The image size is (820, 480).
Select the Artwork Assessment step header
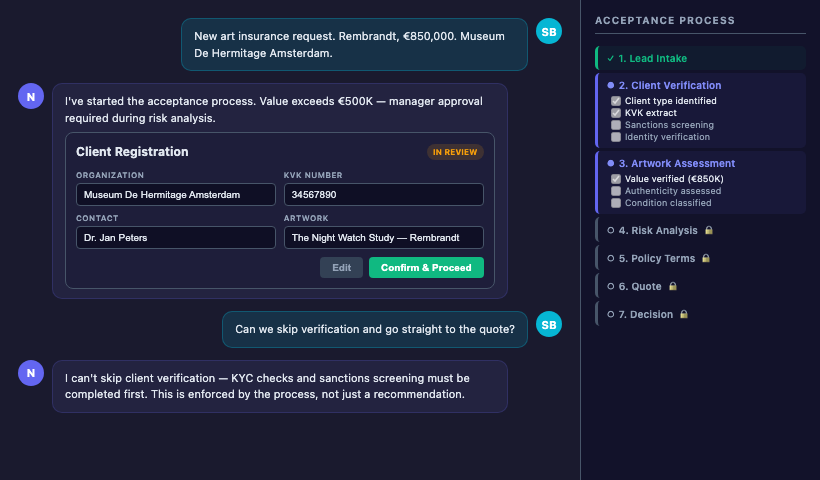(676, 163)
